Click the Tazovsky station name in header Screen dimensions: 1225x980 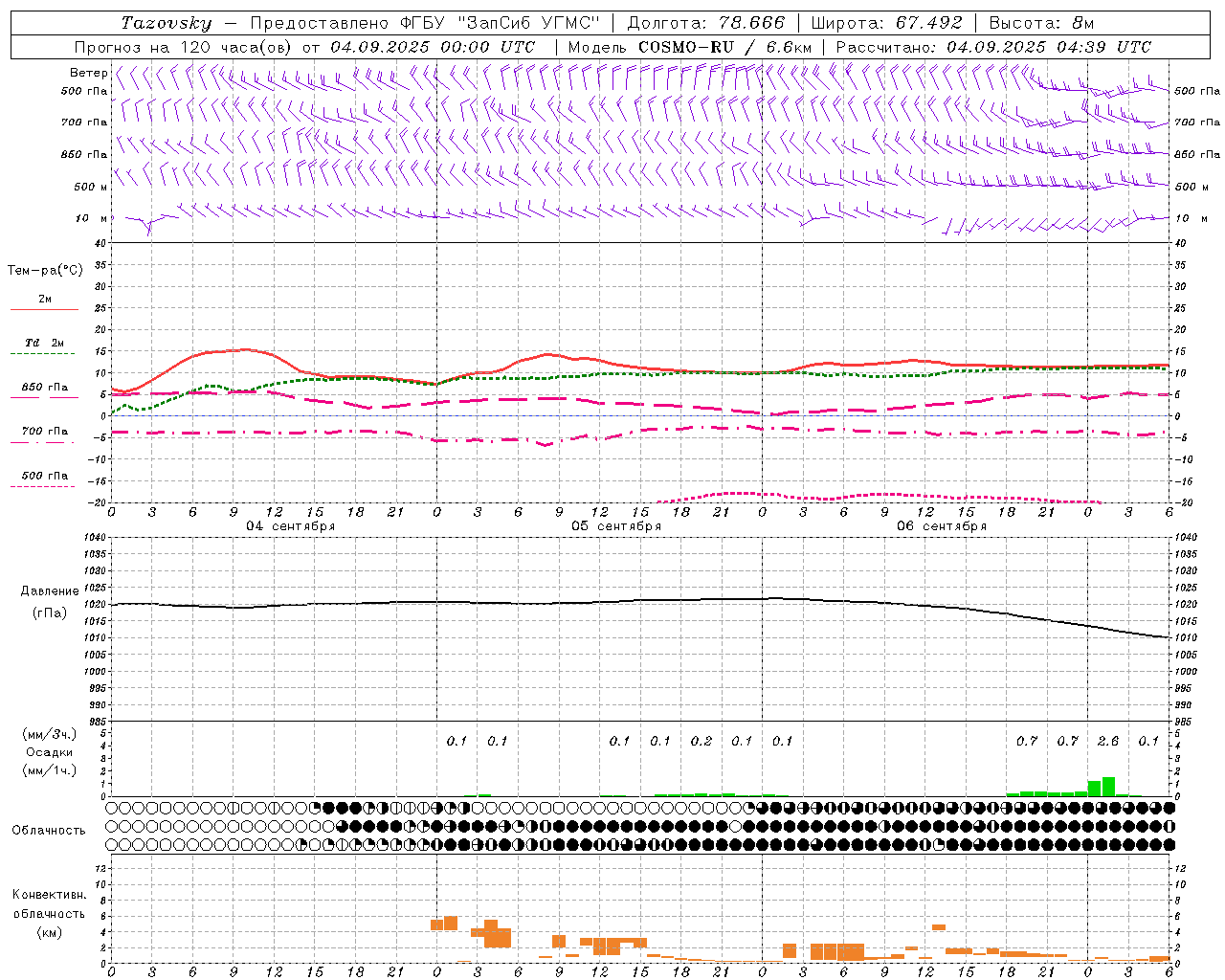[x=167, y=23]
